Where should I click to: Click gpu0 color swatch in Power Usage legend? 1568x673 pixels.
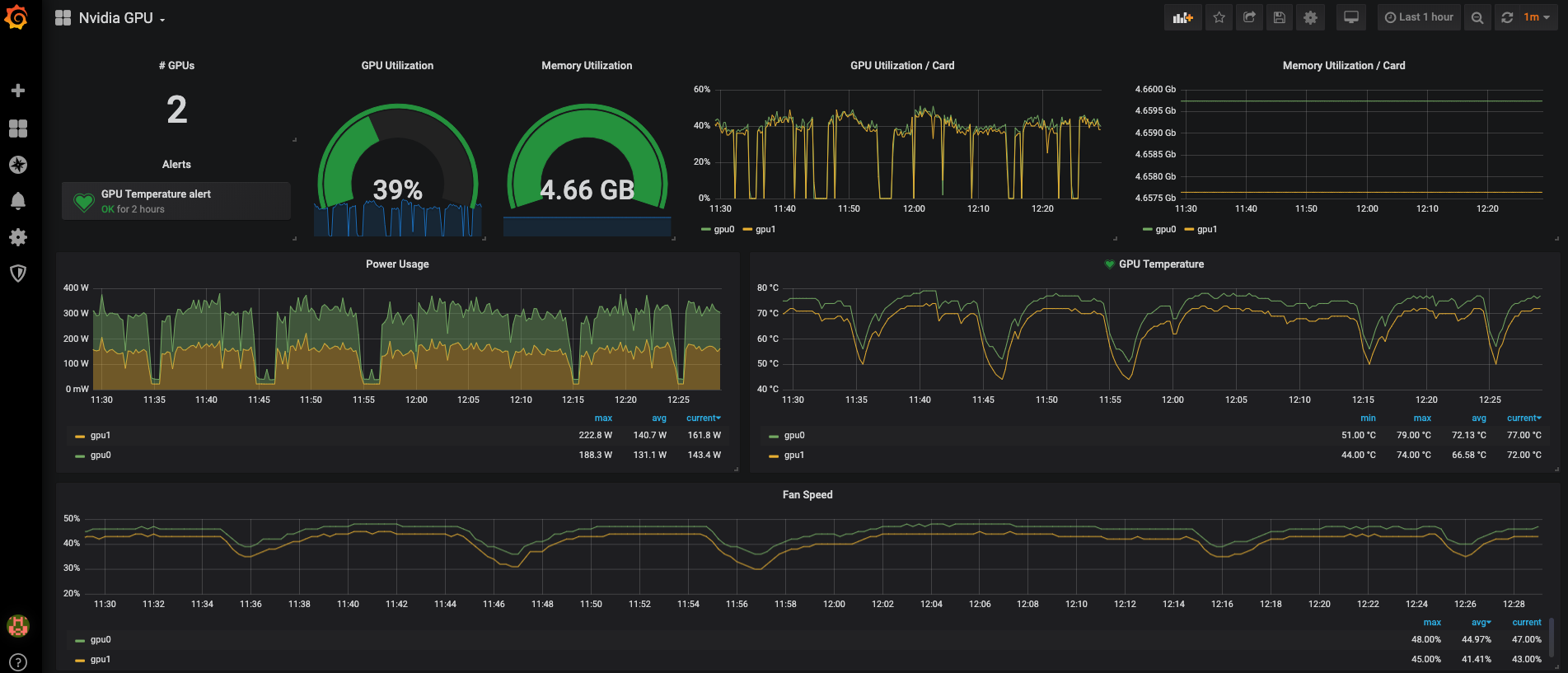point(80,456)
